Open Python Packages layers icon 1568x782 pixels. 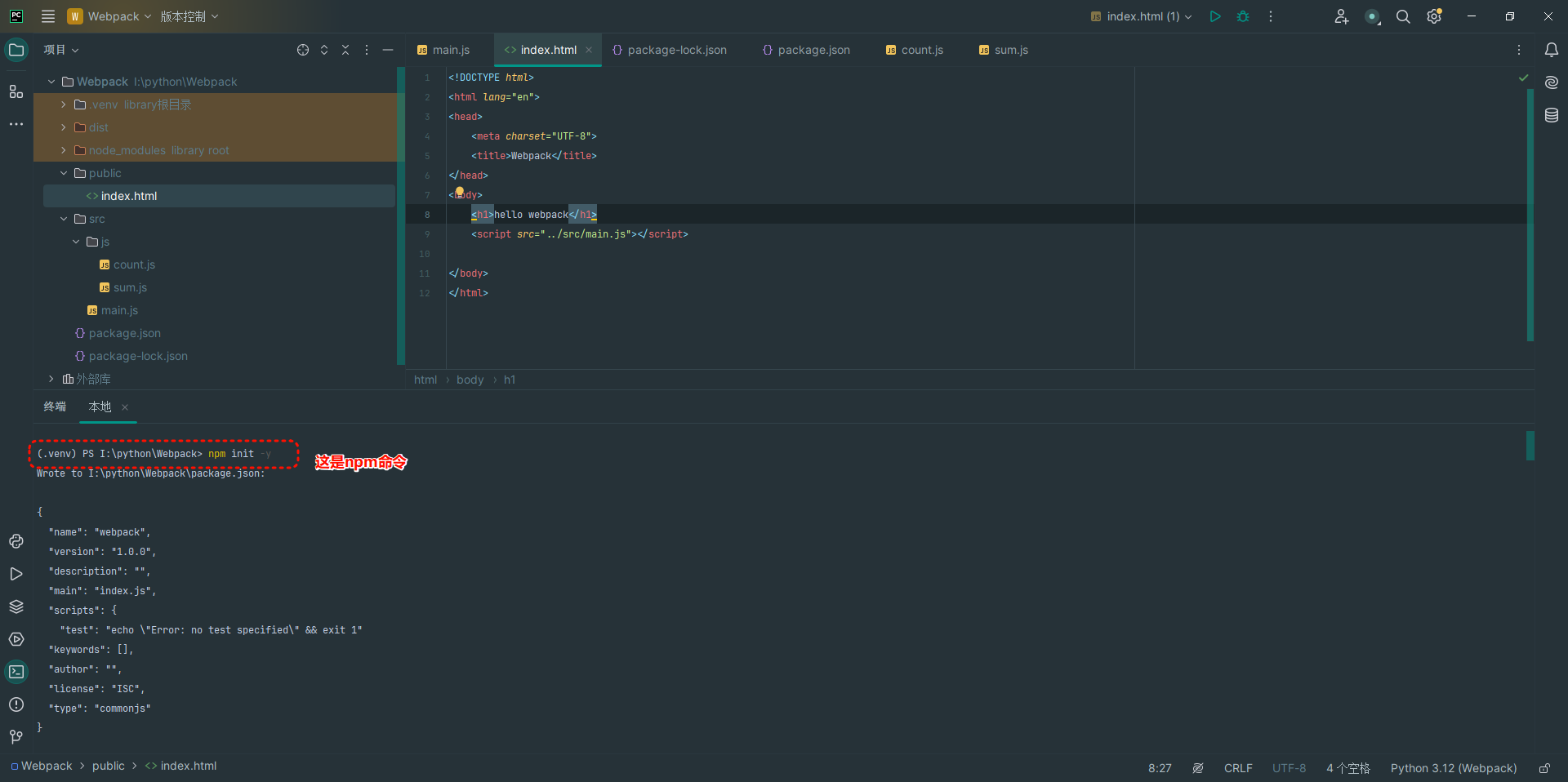[16, 606]
